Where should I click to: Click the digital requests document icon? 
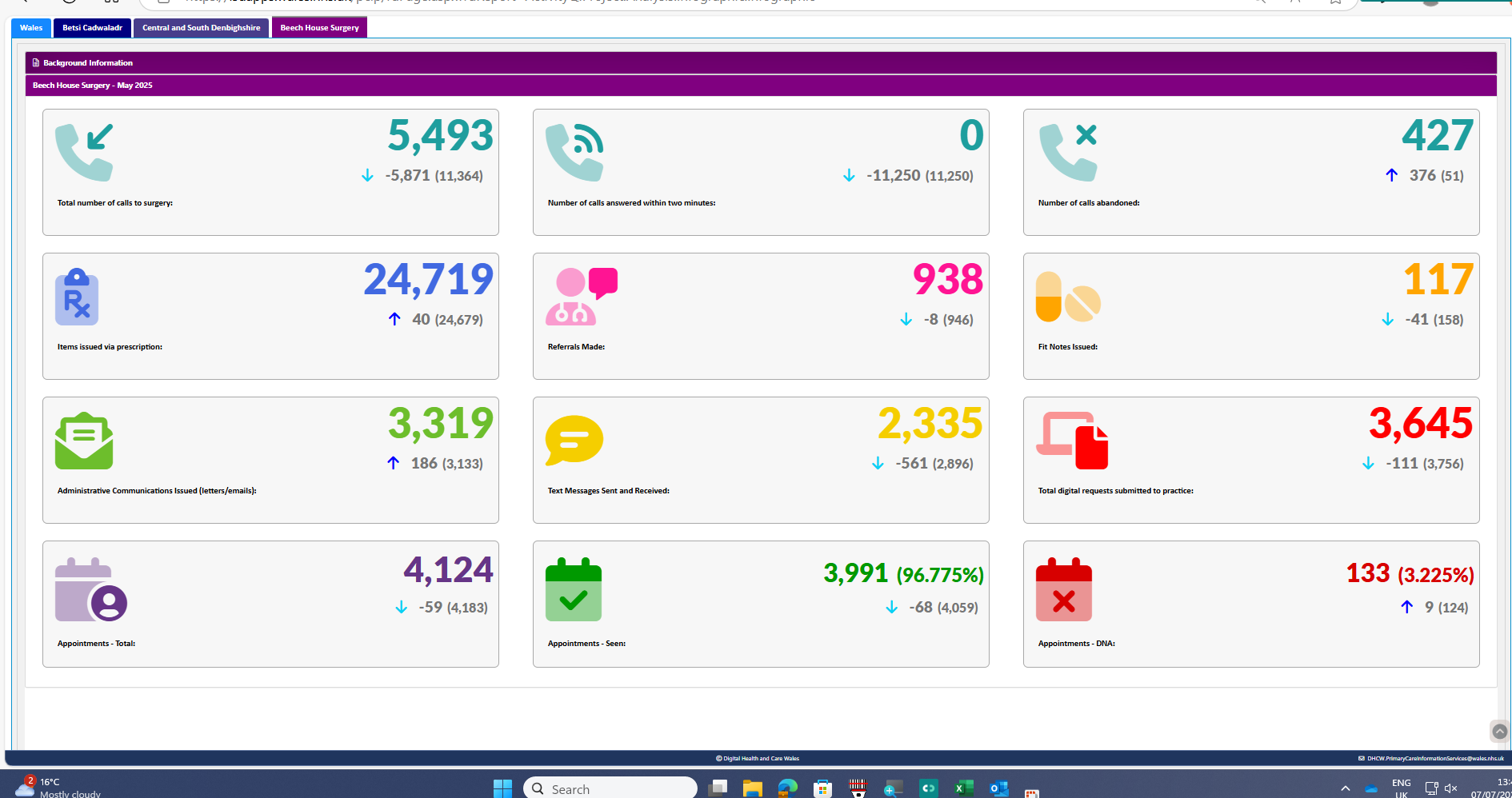point(1072,439)
